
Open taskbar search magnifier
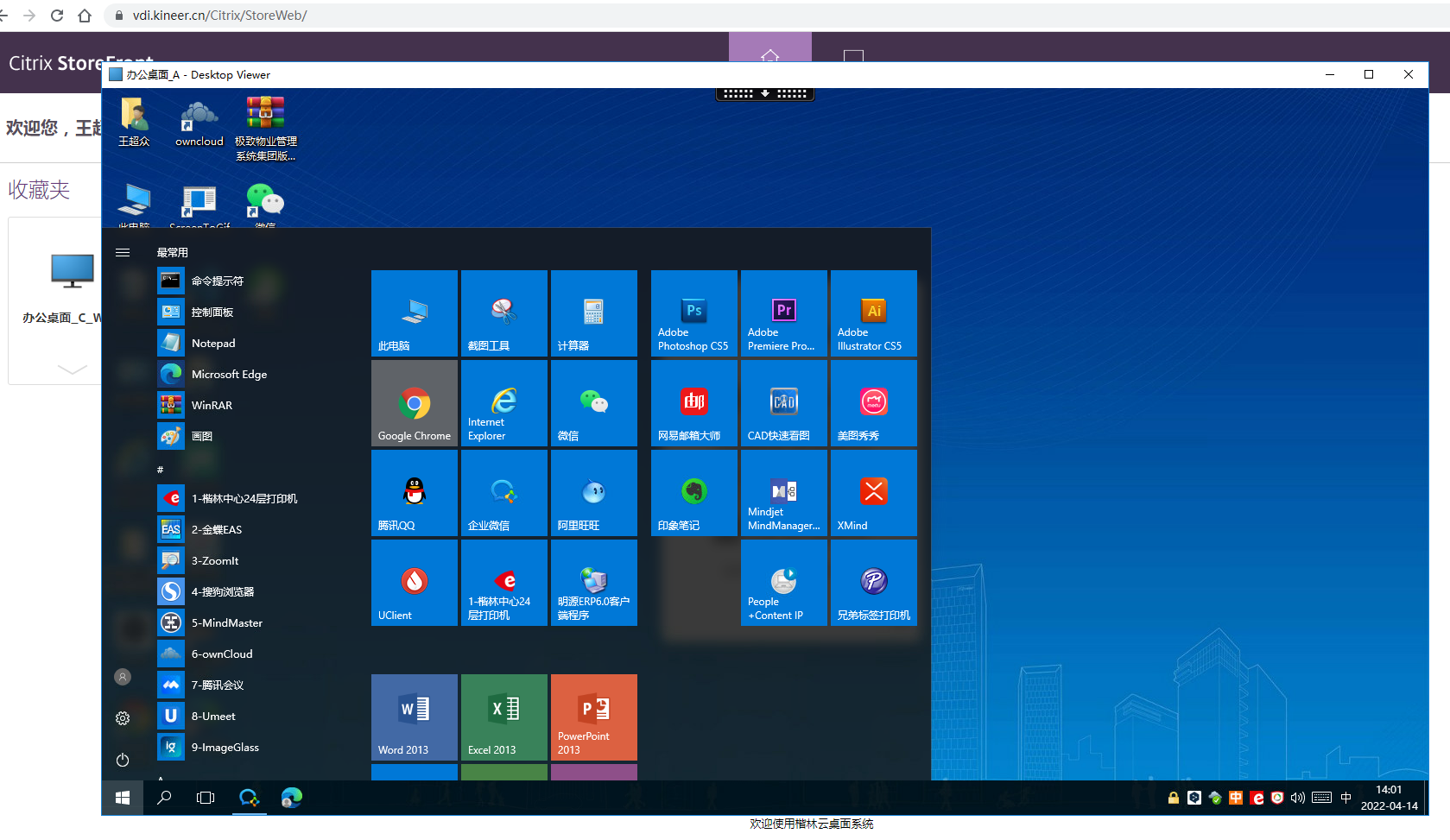[164, 798]
